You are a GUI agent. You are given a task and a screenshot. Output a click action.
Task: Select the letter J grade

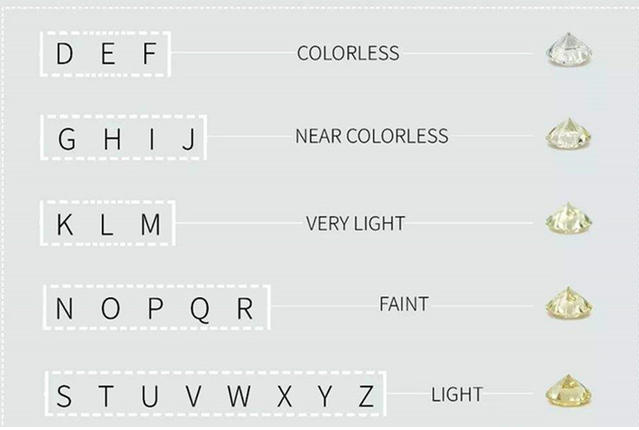(x=188, y=139)
